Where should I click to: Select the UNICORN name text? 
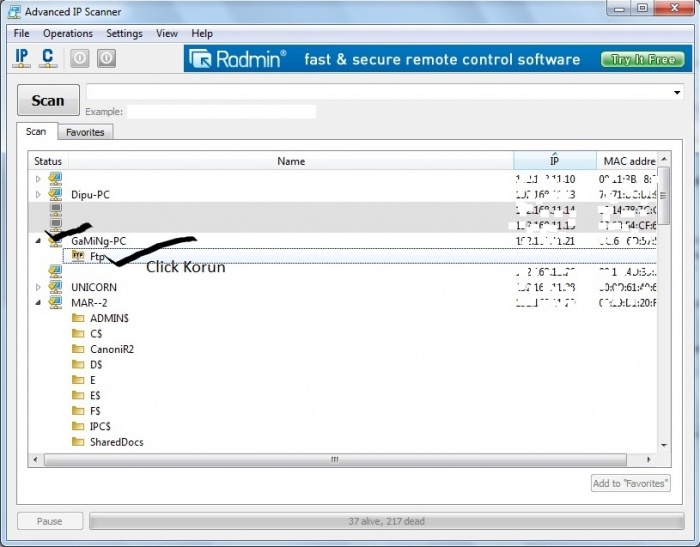click(94, 287)
